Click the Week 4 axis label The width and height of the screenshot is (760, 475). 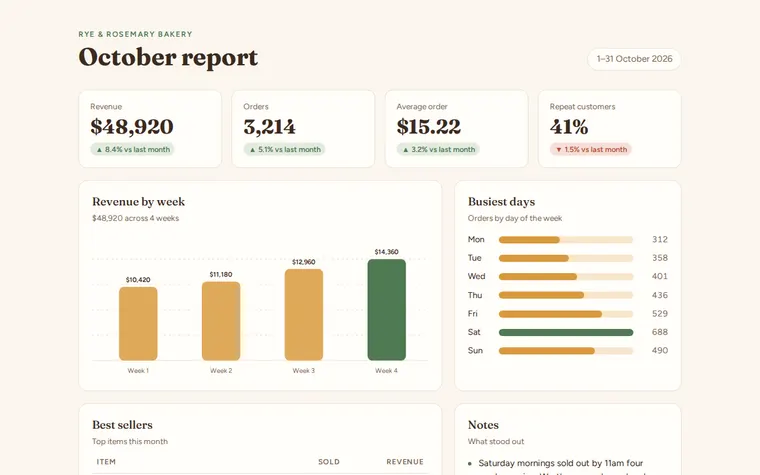(386, 371)
